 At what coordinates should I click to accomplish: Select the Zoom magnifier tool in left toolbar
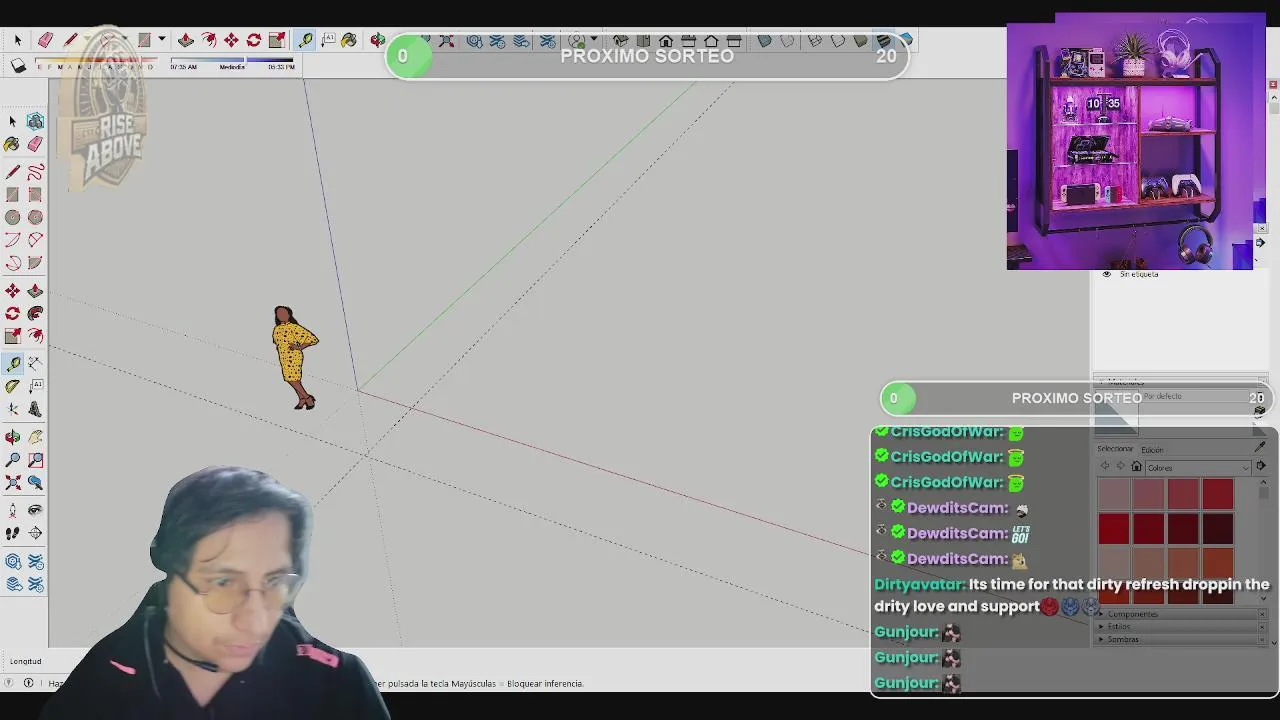[13, 460]
